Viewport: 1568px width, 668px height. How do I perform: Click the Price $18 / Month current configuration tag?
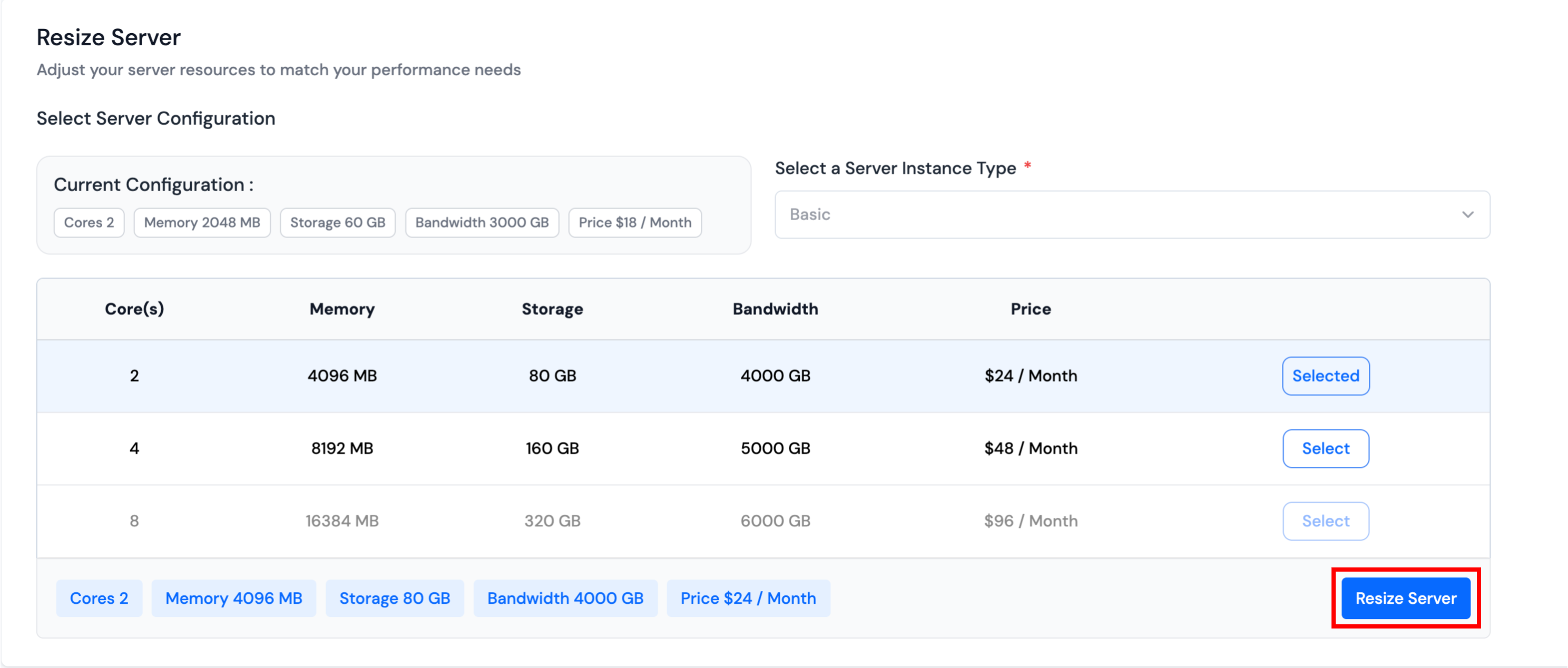(635, 222)
